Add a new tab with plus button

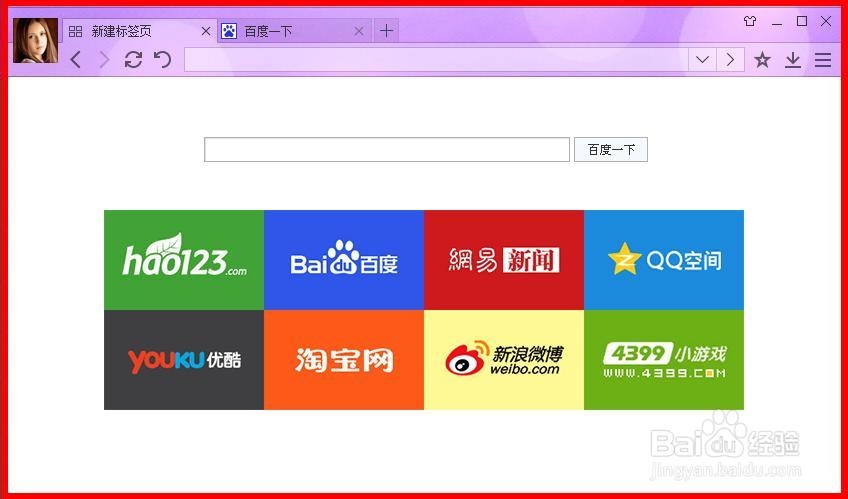386,31
